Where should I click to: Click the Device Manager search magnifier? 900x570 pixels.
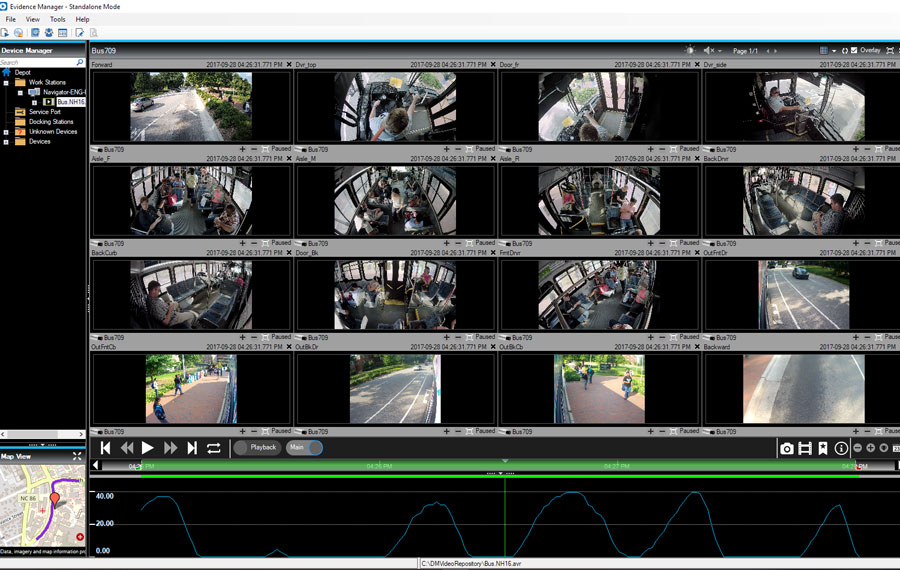coord(80,62)
